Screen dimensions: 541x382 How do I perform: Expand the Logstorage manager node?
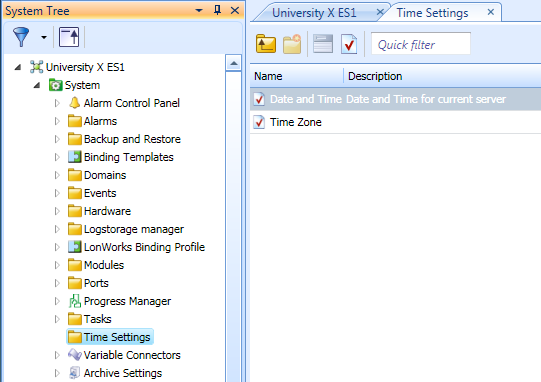[x=57, y=229]
